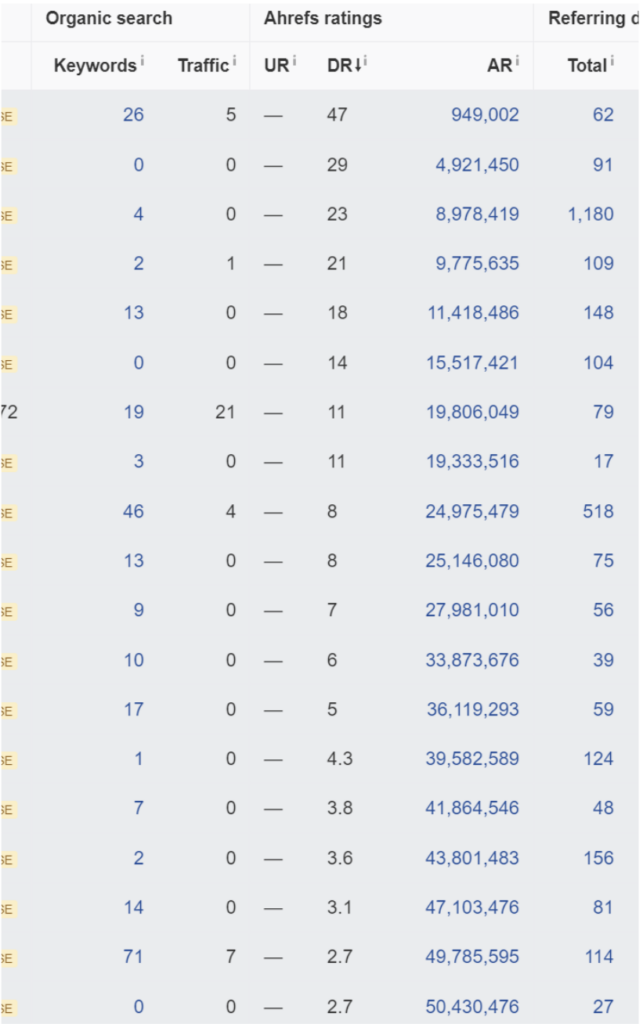Sort the table by Traffic header
643x1024 pixels.
tap(203, 66)
